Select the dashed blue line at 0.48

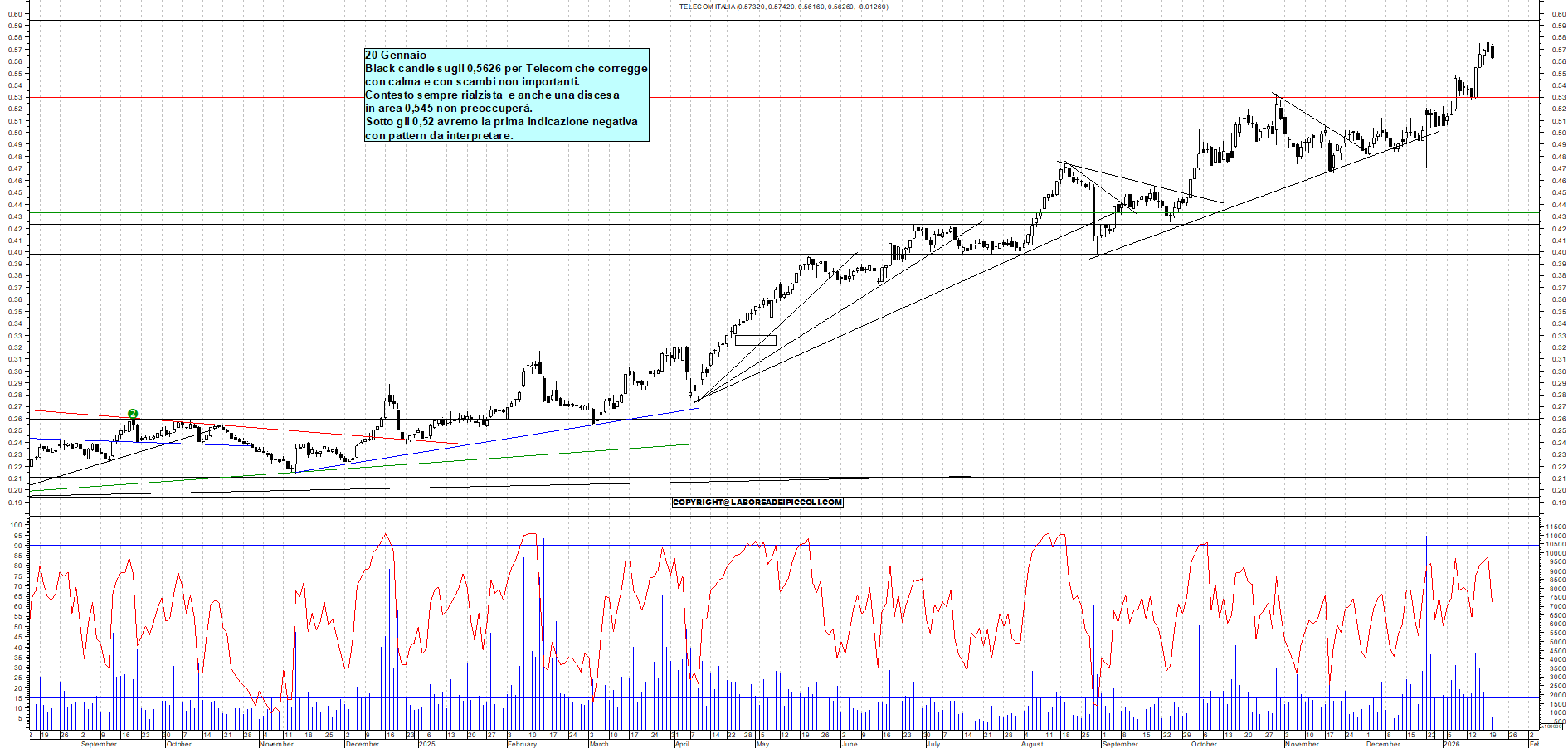pyautogui.click(x=581, y=156)
